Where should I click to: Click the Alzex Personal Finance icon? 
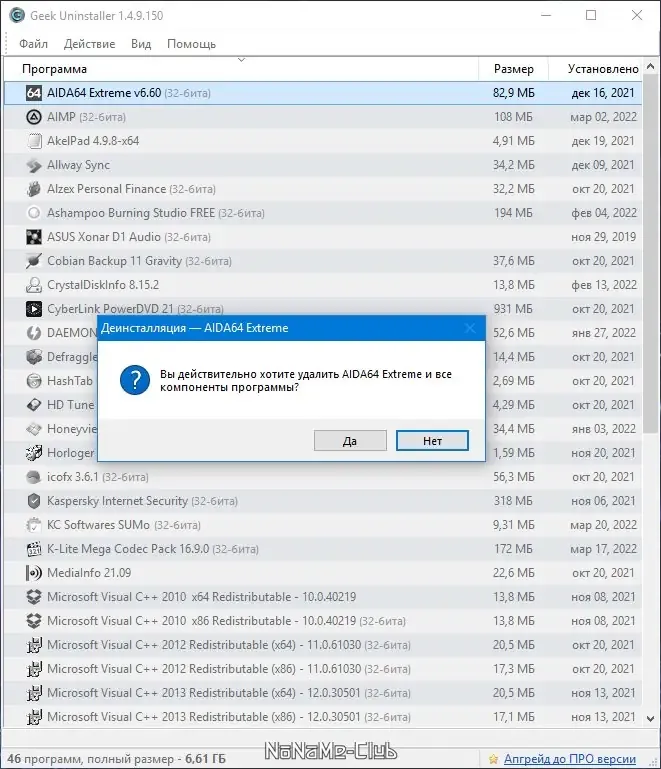[34, 189]
